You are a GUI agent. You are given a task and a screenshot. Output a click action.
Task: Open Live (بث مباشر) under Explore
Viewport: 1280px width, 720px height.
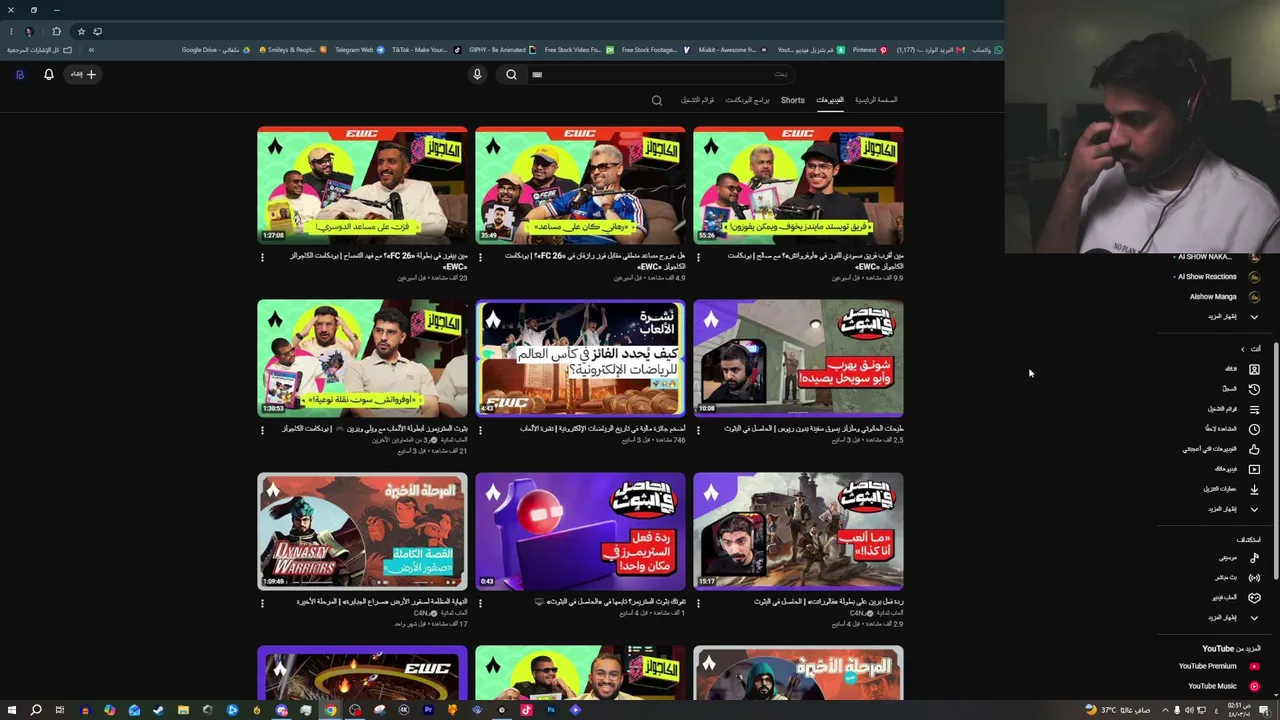(x=1237, y=577)
